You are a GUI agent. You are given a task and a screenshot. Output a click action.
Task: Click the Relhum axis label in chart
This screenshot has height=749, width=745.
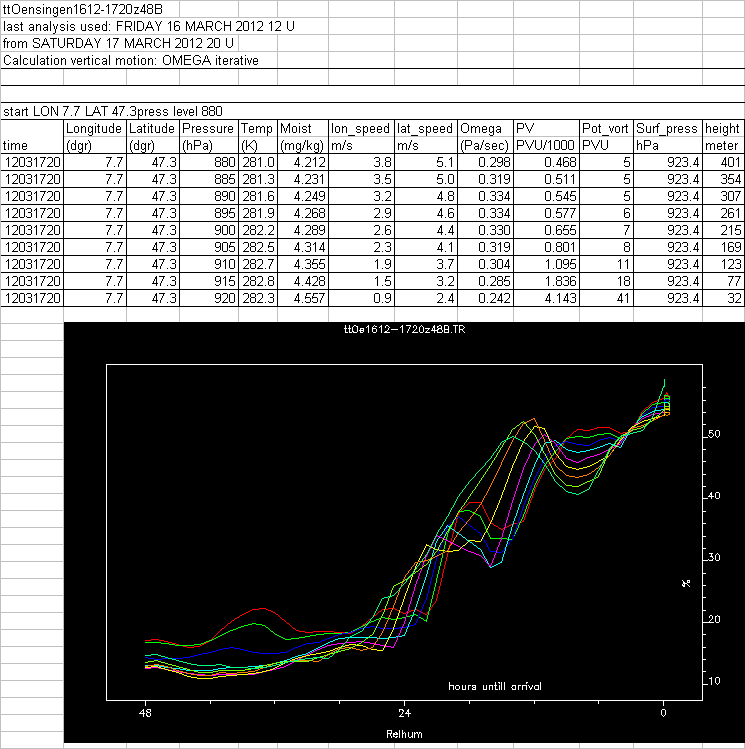(x=404, y=734)
